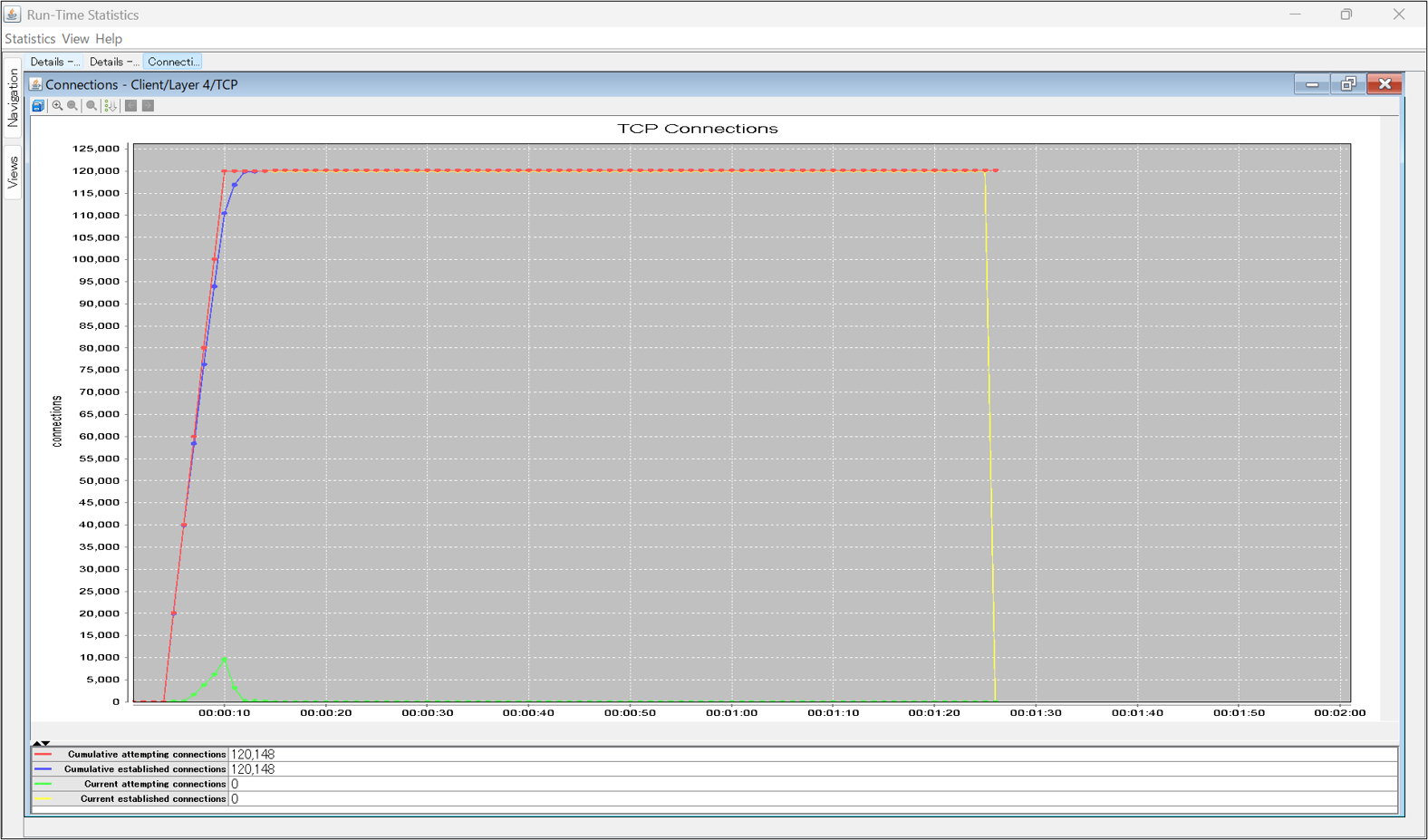Click red Cumulative attempting connections swatch
Viewport: 1428px width, 840px height.
coord(43,754)
